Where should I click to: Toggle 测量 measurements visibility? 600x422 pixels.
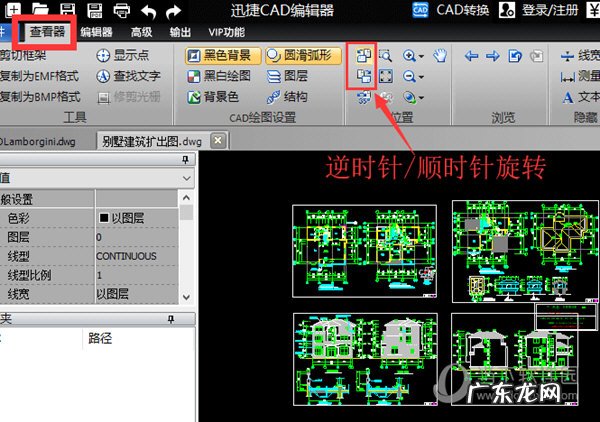tap(580, 77)
